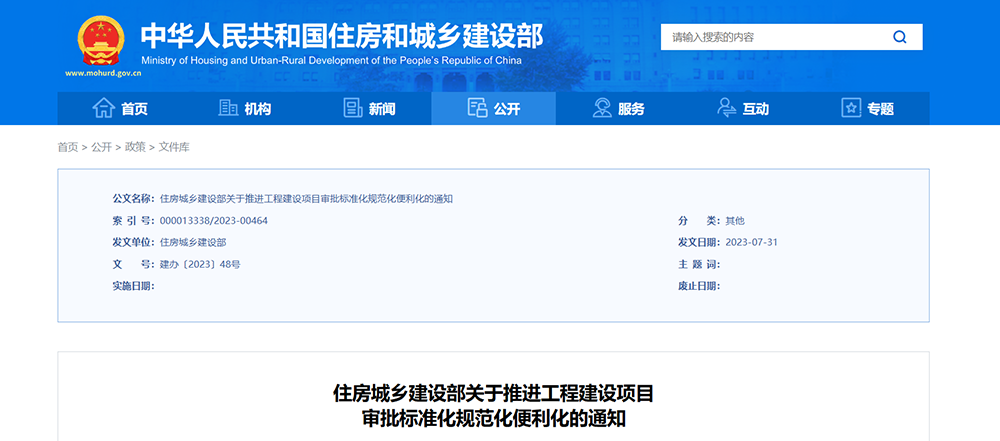This screenshot has height=441, width=1000.
Task: Open the 服务 nav label
Action: 631,109
